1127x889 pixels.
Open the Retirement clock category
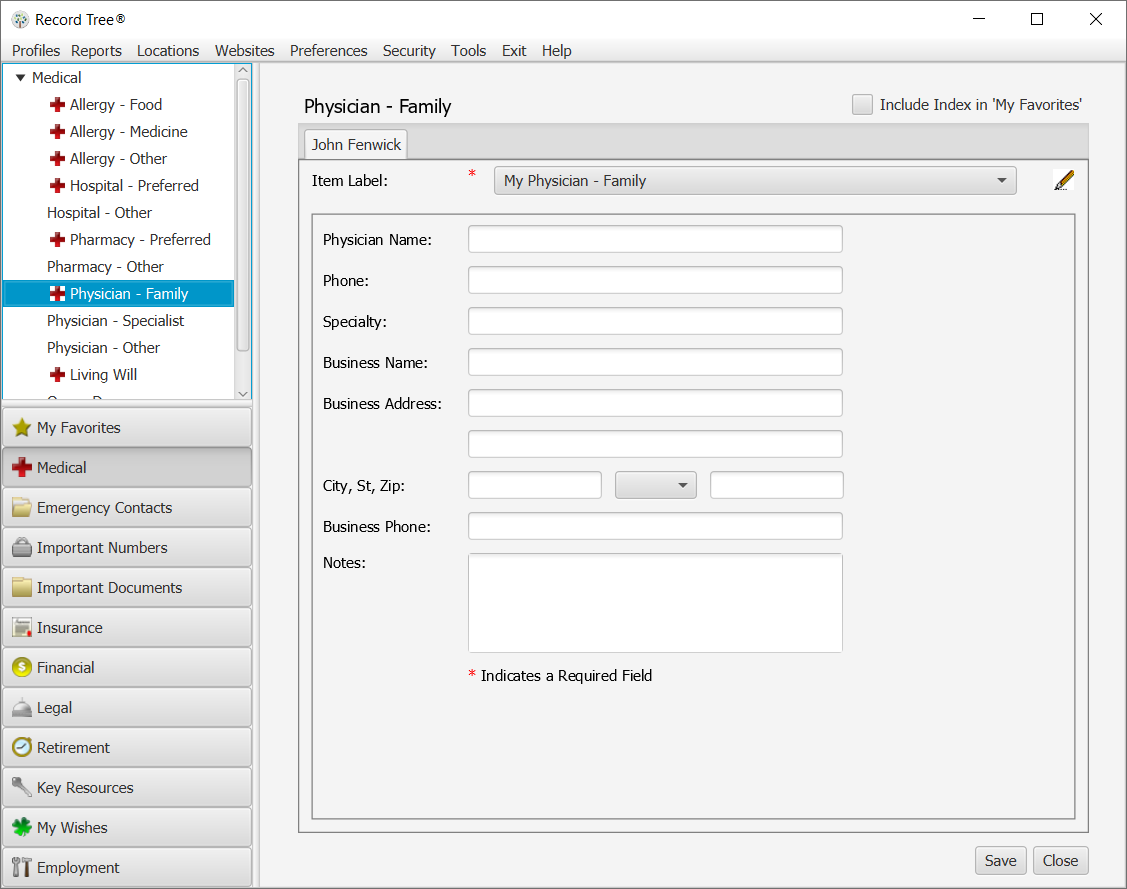coord(22,747)
